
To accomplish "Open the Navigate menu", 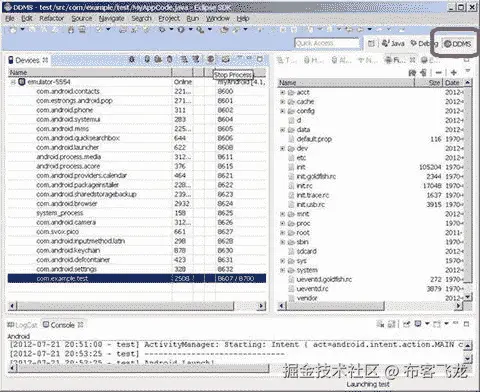I will pos(111,19).
